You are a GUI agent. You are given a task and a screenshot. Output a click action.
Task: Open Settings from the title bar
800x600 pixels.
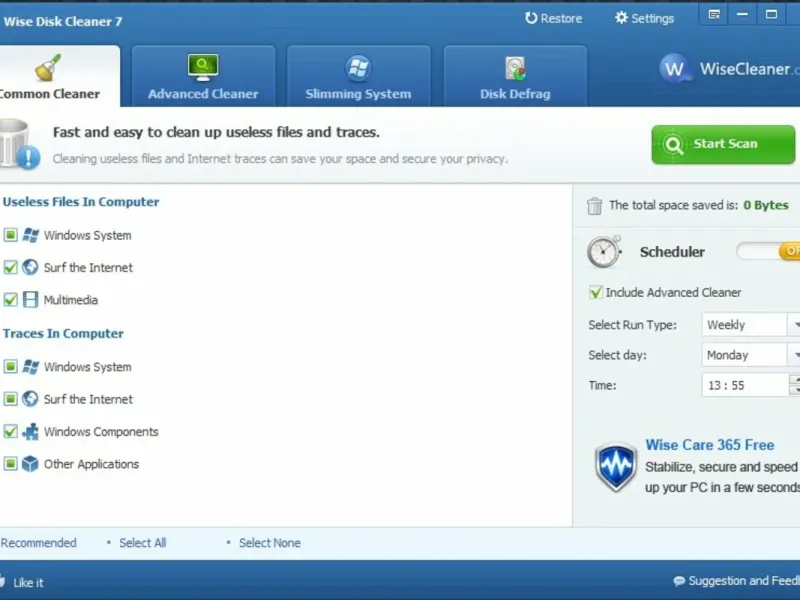point(644,18)
